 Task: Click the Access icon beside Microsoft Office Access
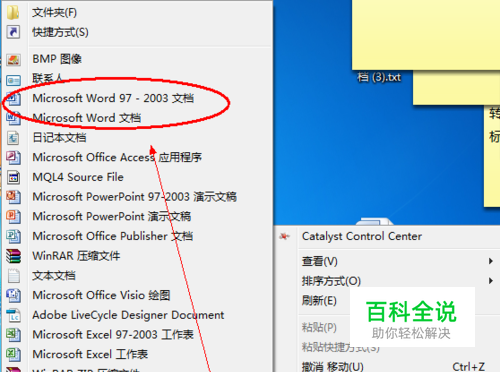13,157
